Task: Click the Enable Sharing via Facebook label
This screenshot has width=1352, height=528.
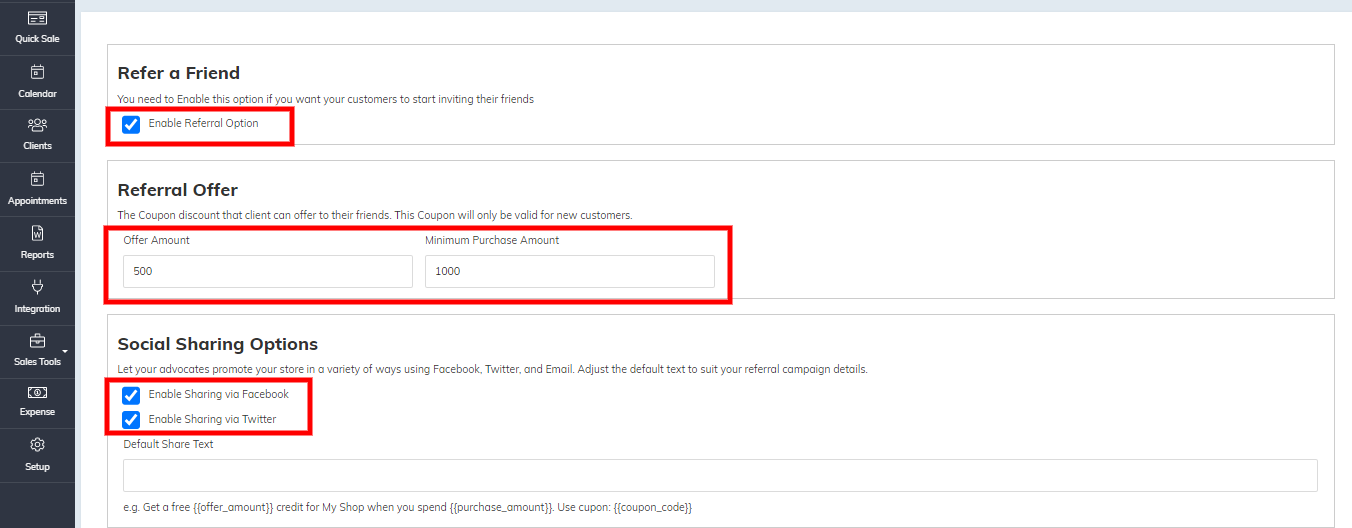Action: click(x=218, y=394)
